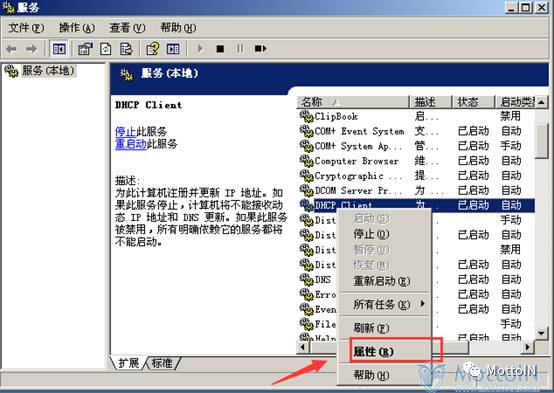Select the Cryptographic ... row name
This screenshot has height=393, width=554.
[x=358, y=176]
